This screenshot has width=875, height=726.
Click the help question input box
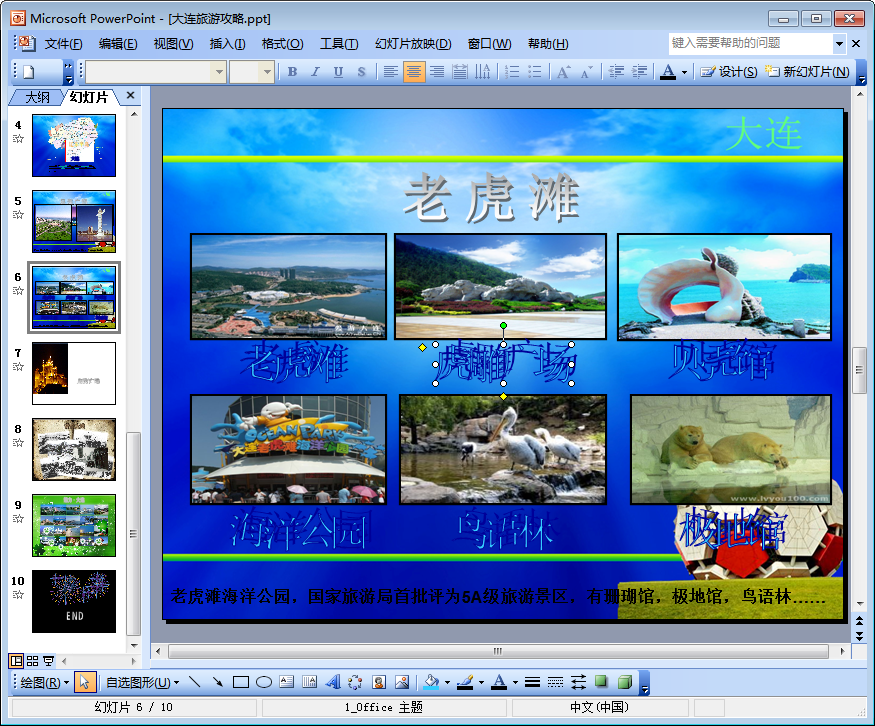(x=751, y=44)
